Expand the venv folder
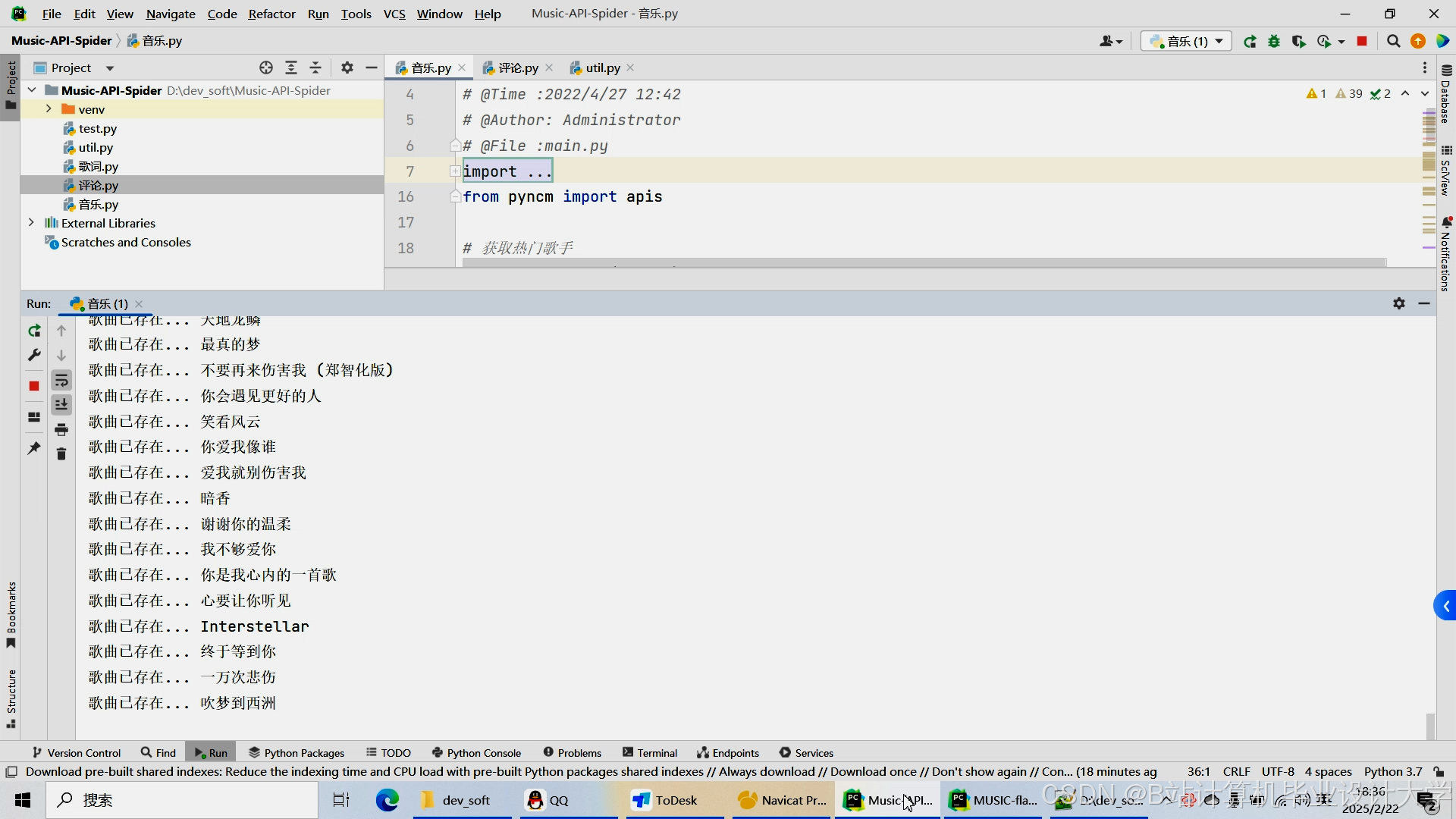The width and height of the screenshot is (1456, 819). pos(49,109)
